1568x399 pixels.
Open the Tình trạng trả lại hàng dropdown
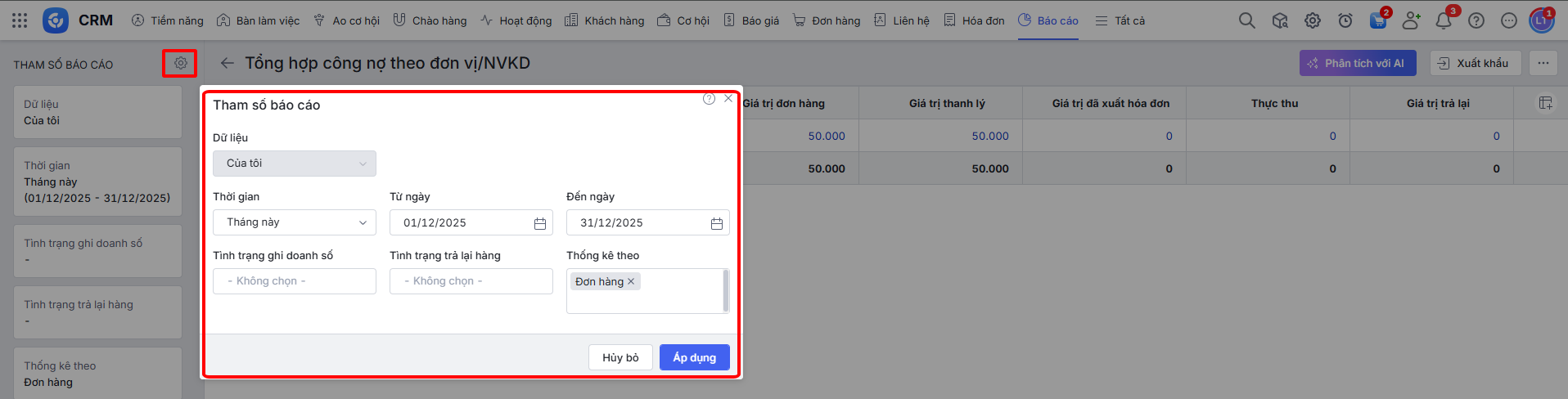tap(471, 281)
